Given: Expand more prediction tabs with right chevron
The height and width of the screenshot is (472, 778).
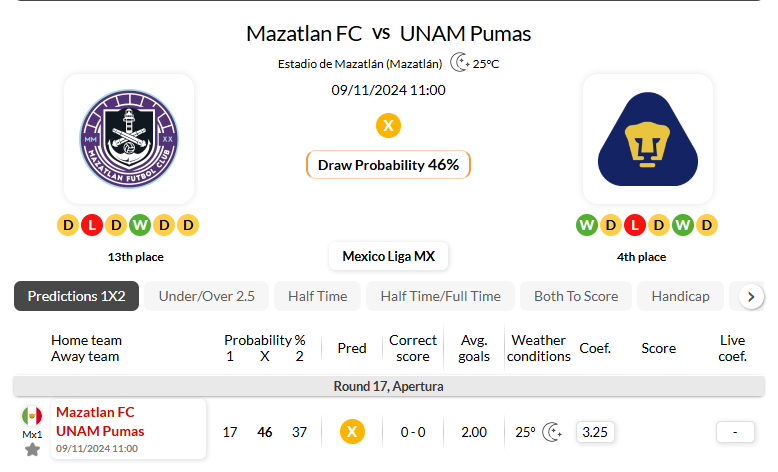Looking at the screenshot, I should click(751, 296).
